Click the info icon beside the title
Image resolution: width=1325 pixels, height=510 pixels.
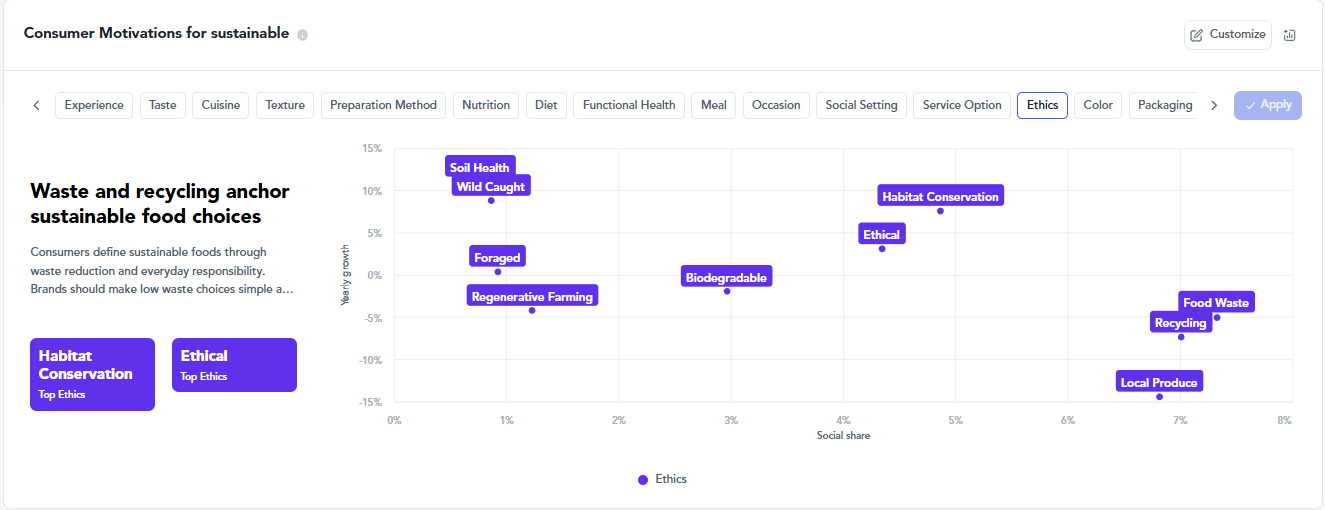coord(303,34)
